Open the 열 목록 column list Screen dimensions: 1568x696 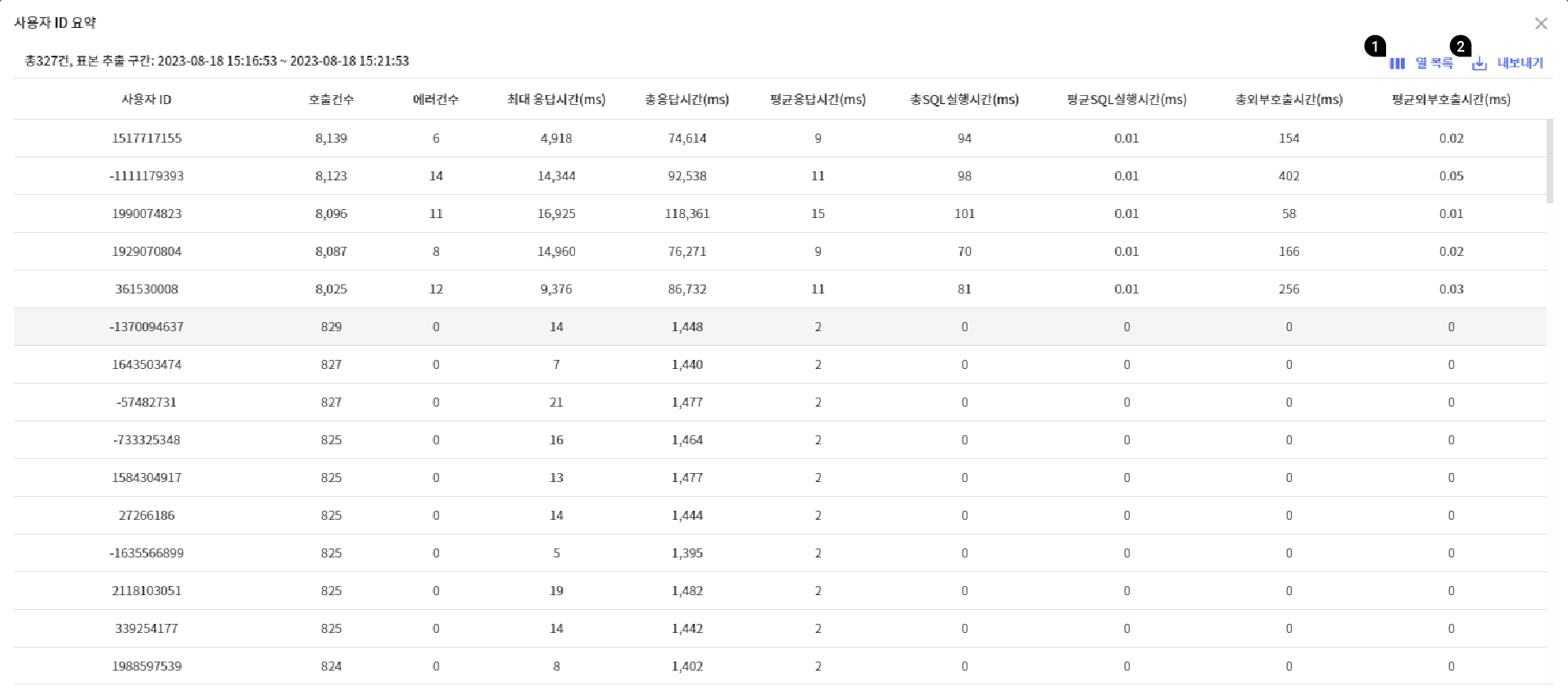tap(1434, 63)
